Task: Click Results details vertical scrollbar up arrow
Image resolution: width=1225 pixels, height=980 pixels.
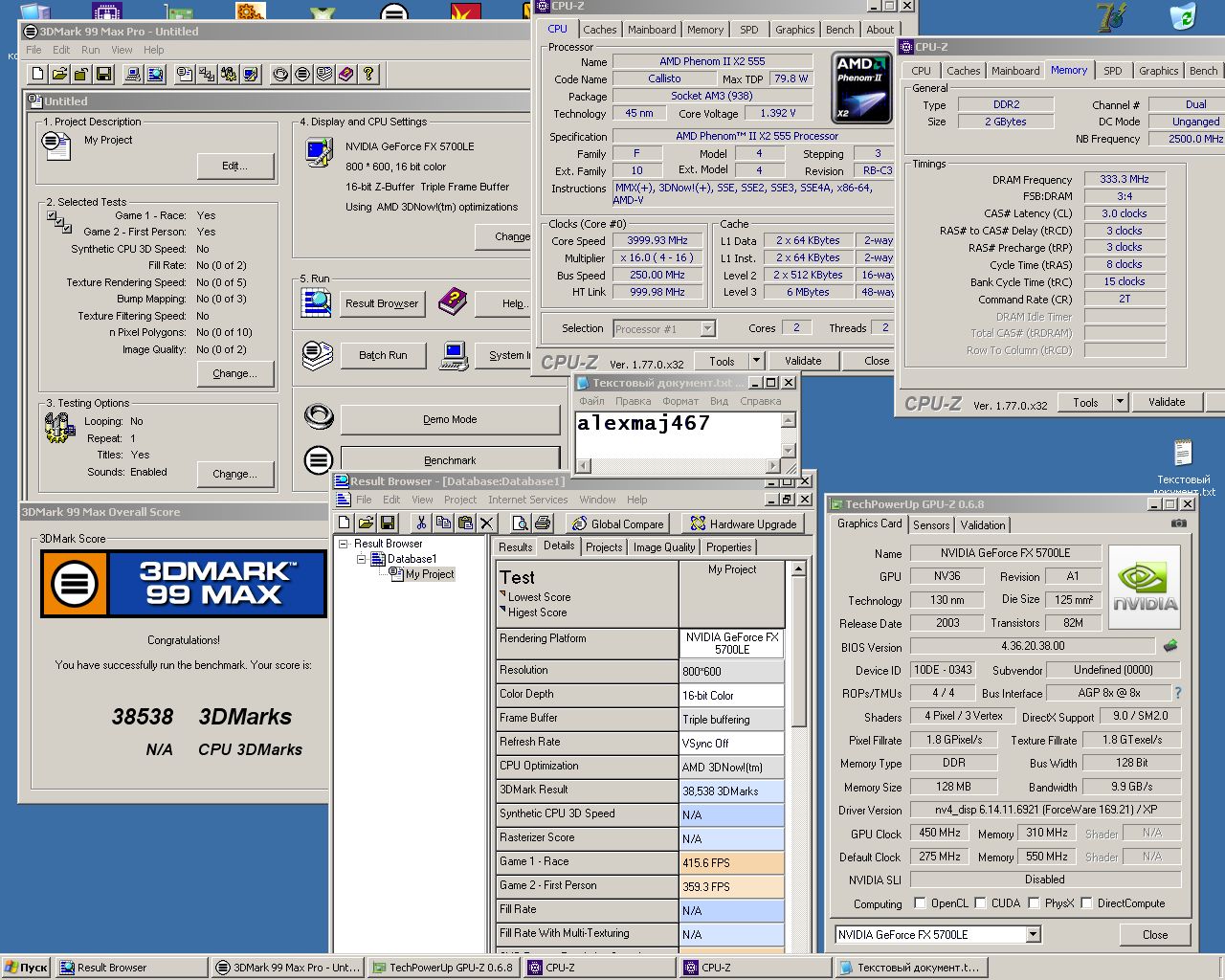Action: (x=798, y=568)
